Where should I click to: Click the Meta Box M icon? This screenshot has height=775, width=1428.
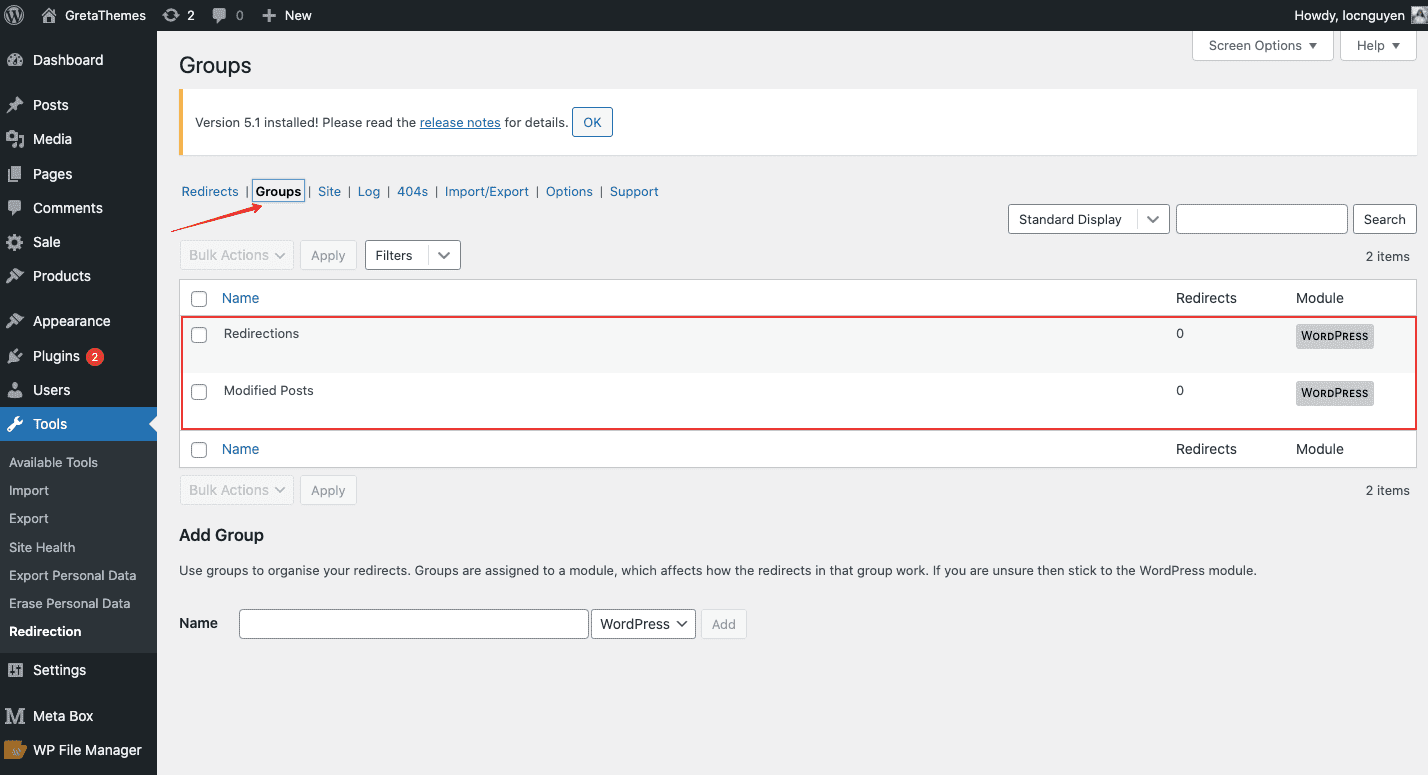tap(15, 716)
